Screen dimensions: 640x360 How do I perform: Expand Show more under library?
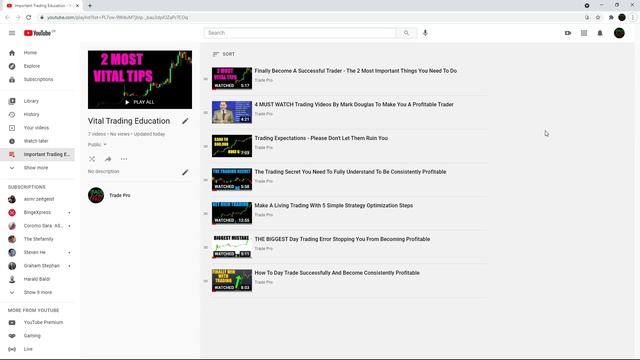point(37,168)
